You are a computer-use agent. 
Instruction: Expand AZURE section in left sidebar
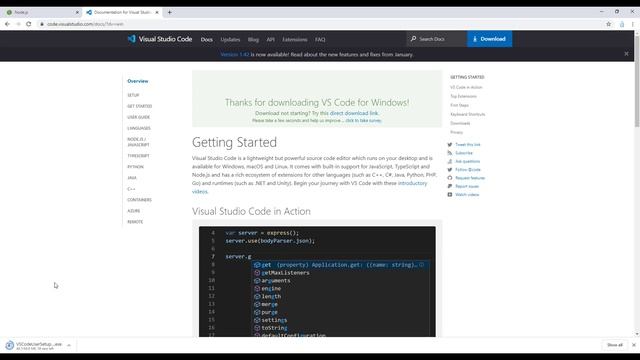(133, 211)
